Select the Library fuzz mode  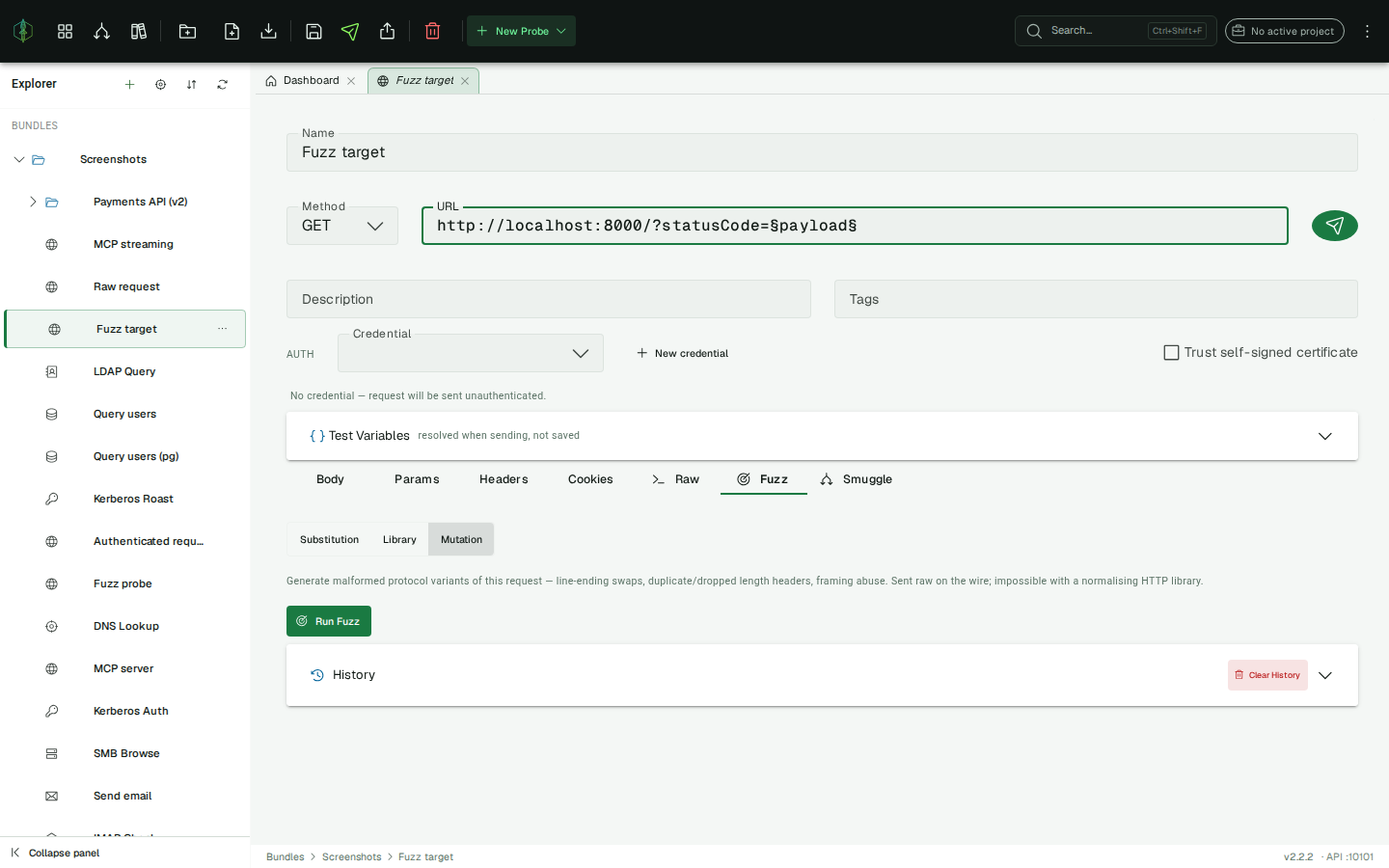tap(399, 540)
